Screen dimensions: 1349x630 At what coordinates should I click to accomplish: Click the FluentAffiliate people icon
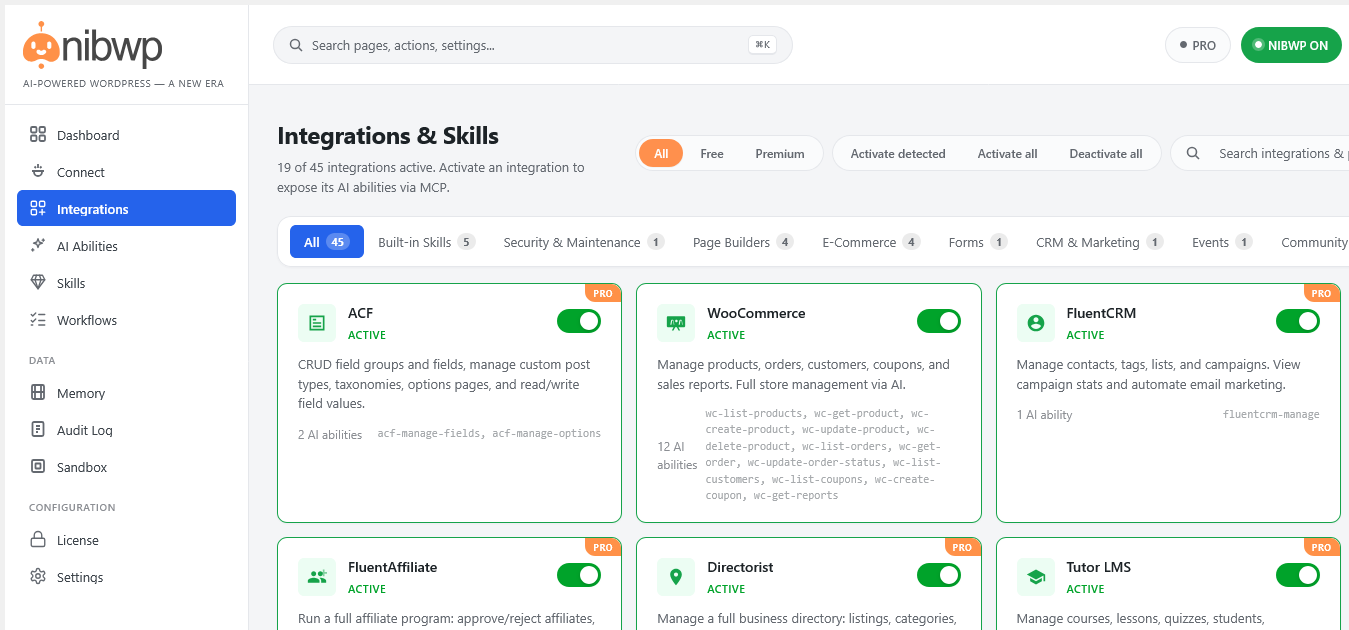pyautogui.click(x=317, y=577)
